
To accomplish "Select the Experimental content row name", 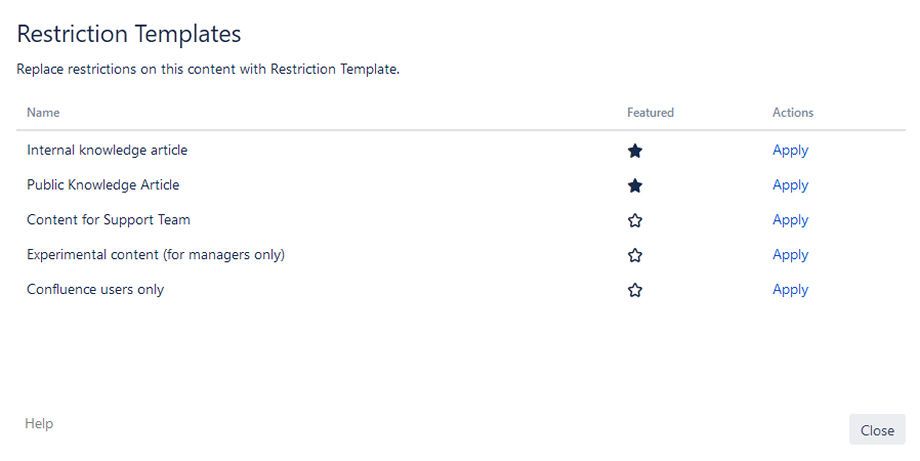I will pos(156,255).
